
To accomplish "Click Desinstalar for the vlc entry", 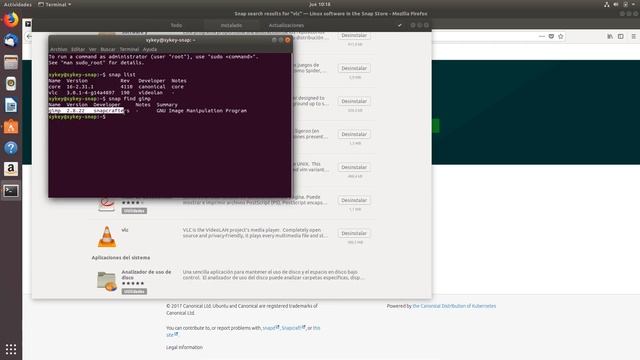I will [x=354, y=233].
